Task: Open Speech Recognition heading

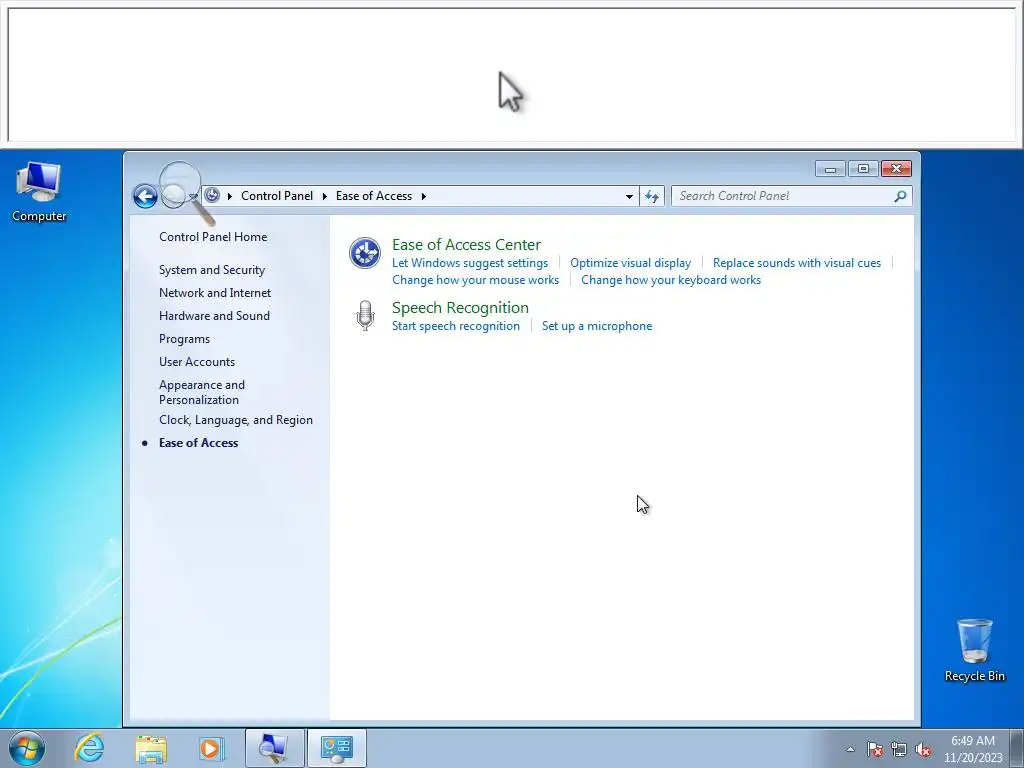Action: click(460, 308)
